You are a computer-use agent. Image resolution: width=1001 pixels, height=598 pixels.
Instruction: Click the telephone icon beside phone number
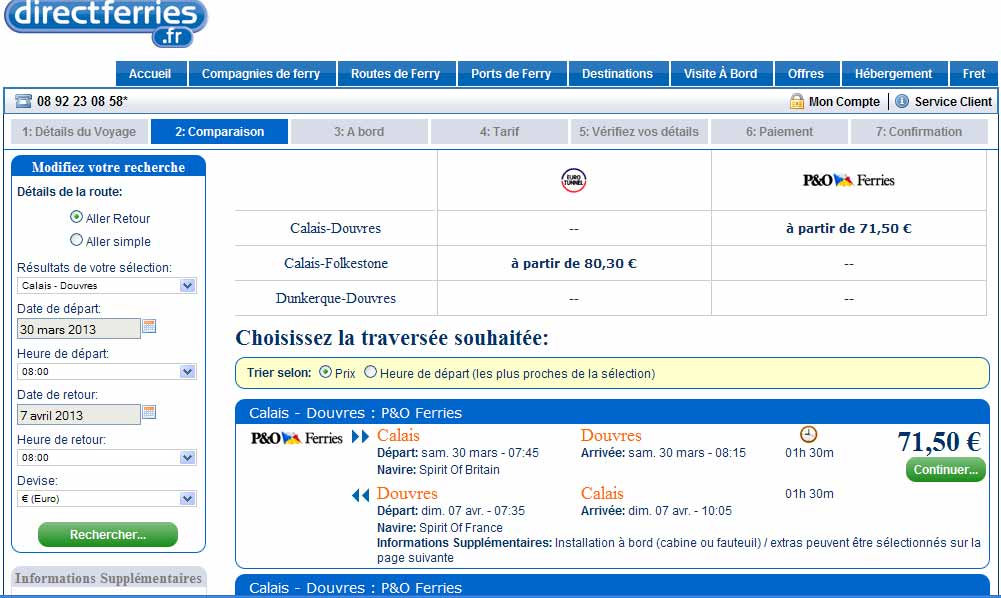click(x=24, y=101)
